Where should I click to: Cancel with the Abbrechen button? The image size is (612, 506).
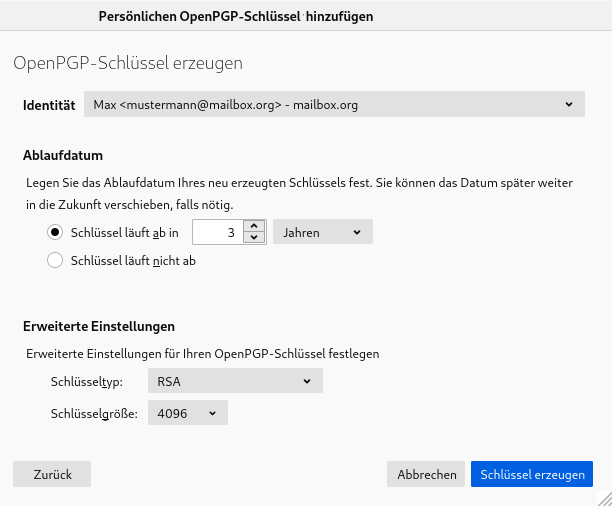click(x=426, y=474)
